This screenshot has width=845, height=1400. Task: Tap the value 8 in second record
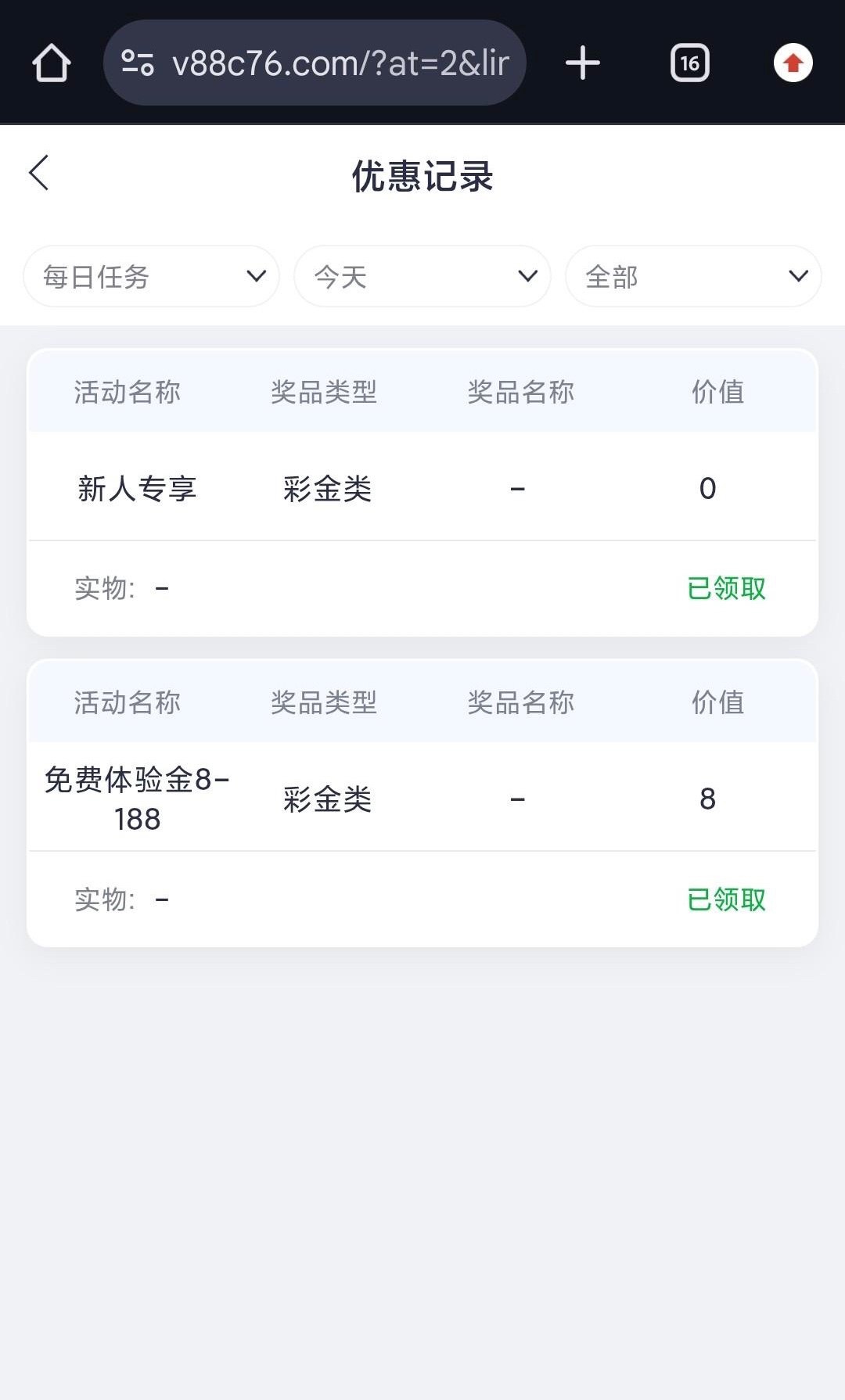pos(707,799)
